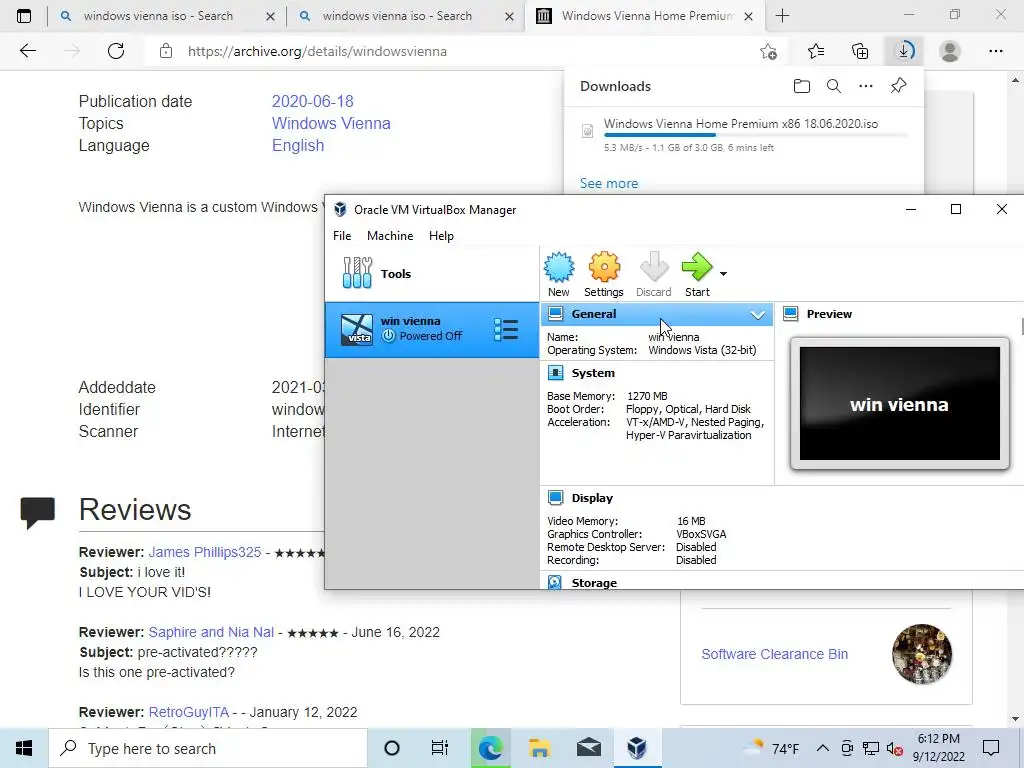Open the File menu in VirtualBox
Viewport: 1024px width, 768px height.
(x=342, y=236)
